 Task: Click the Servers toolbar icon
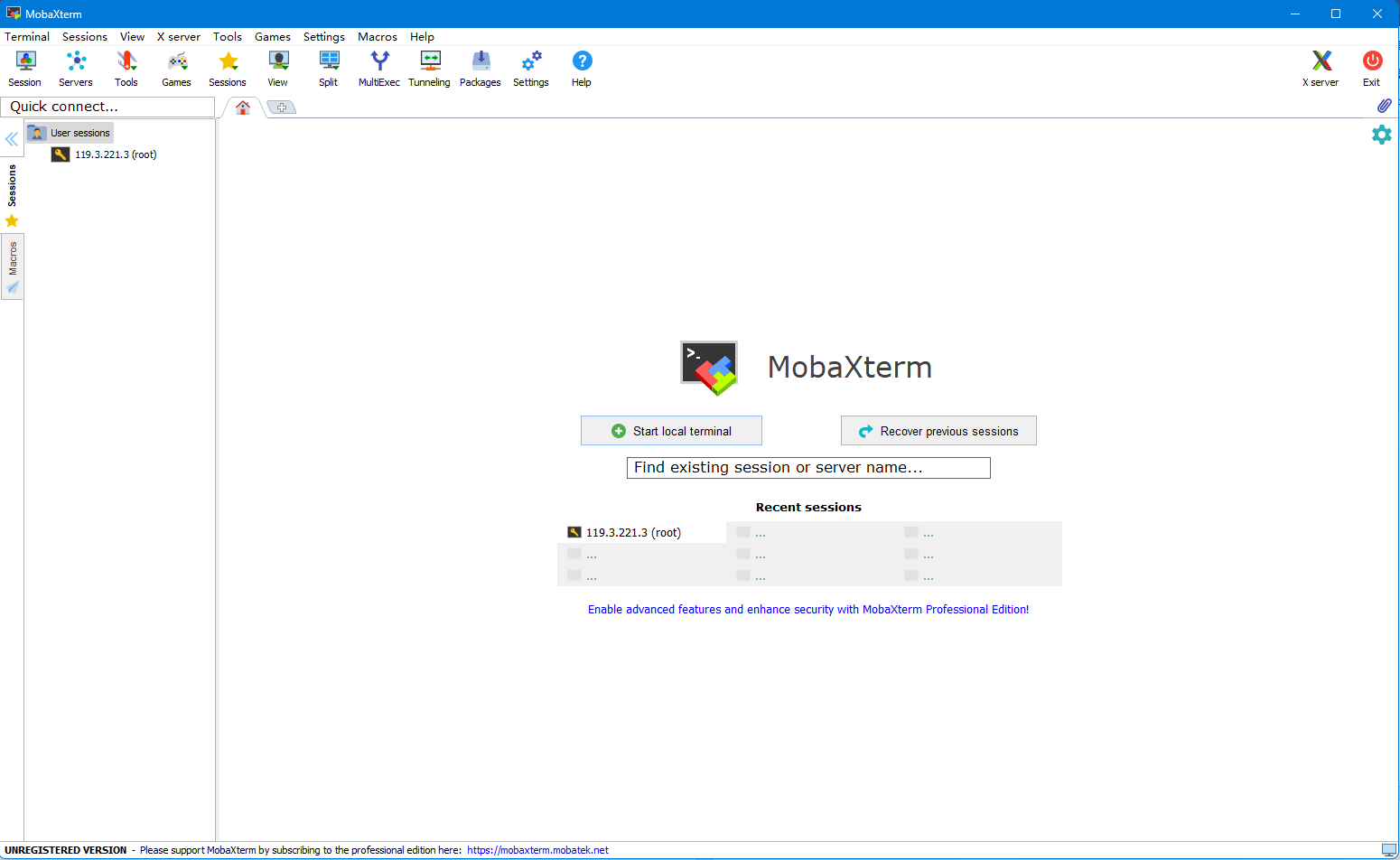click(x=76, y=69)
